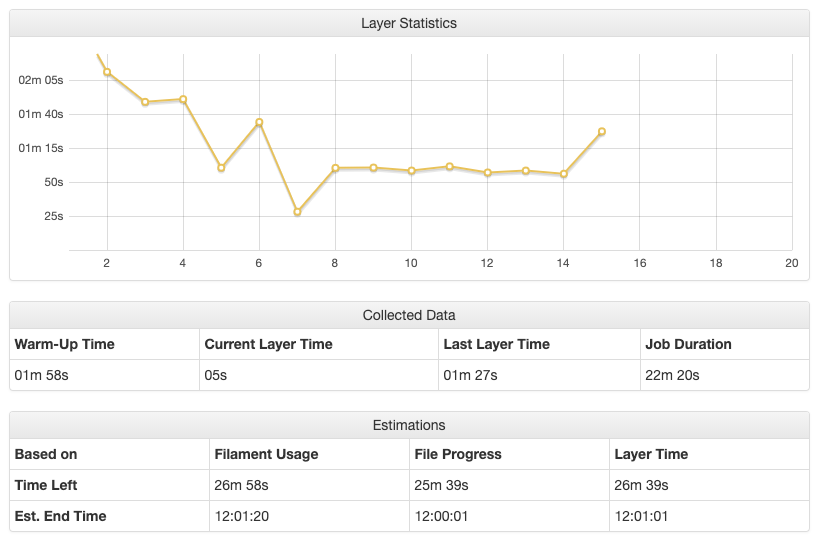
Task: Click the Time Left row label
Action: pos(46,485)
